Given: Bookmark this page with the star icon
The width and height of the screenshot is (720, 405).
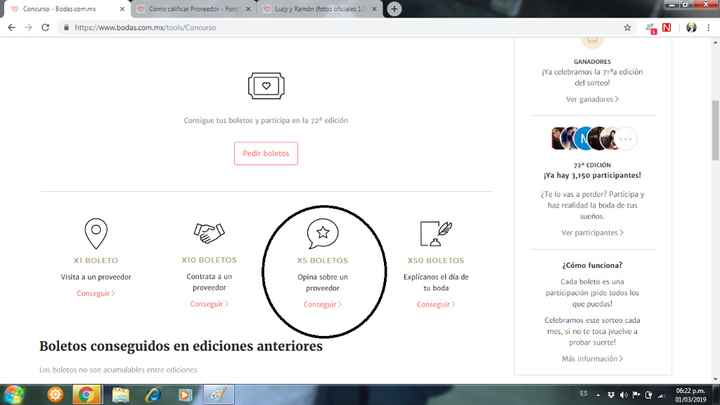Looking at the screenshot, I should pyautogui.click(x=627, y=27).
